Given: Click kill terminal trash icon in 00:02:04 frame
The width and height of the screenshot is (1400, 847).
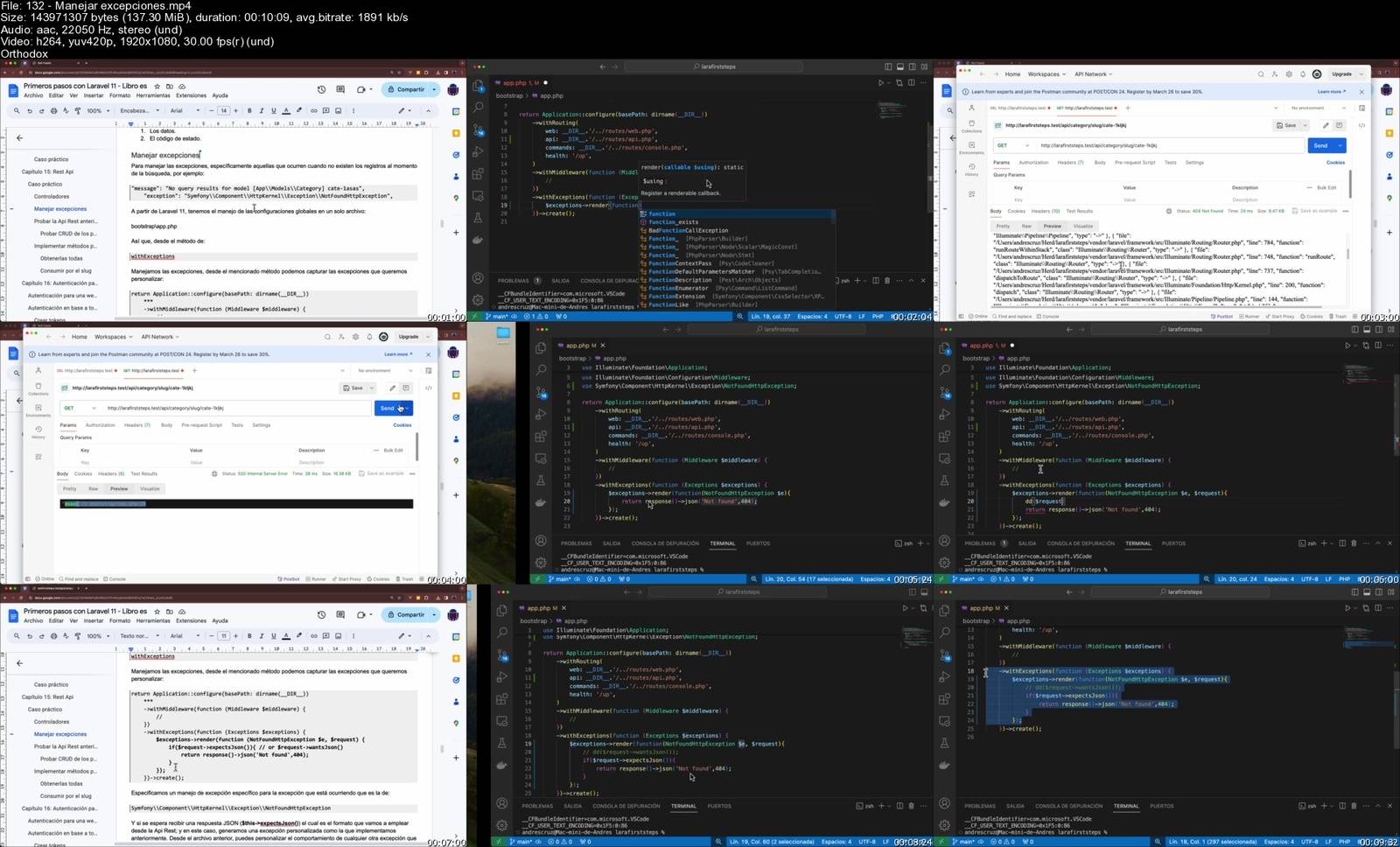Looking at the screenshot, I should [x=887, y=281].
